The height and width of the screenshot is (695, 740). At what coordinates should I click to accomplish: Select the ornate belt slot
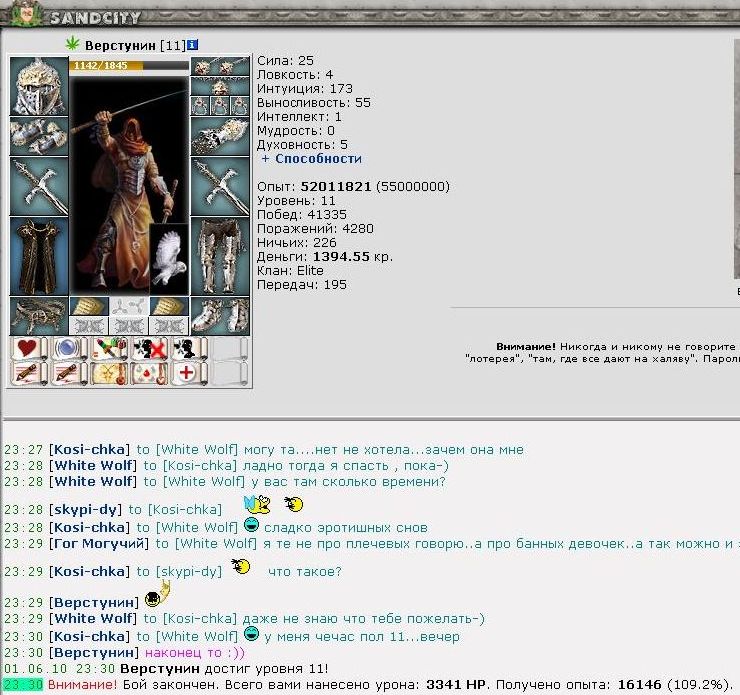[x=39, y=316]
